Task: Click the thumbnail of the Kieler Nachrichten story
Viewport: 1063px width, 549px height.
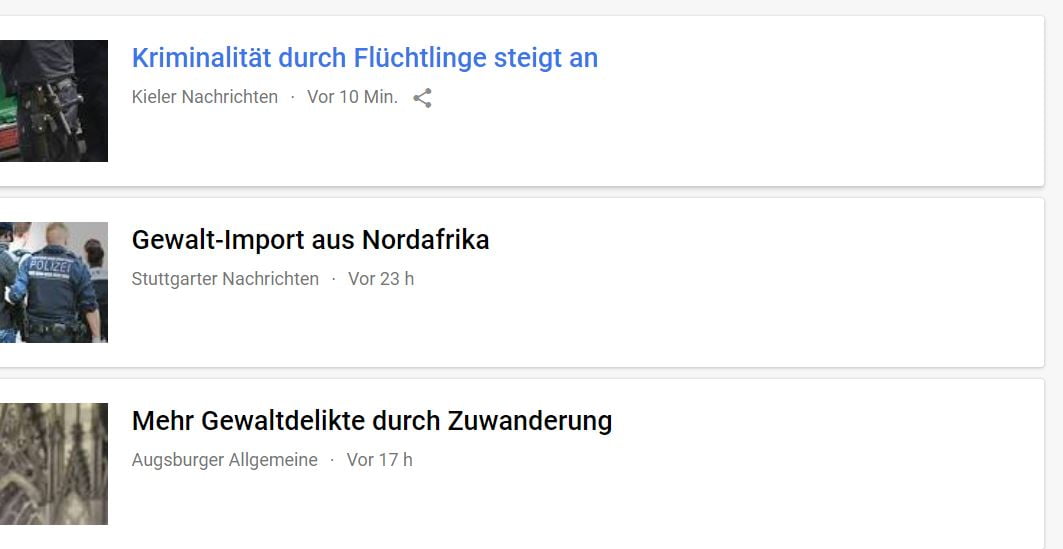Action: click(x=54, y=101)
